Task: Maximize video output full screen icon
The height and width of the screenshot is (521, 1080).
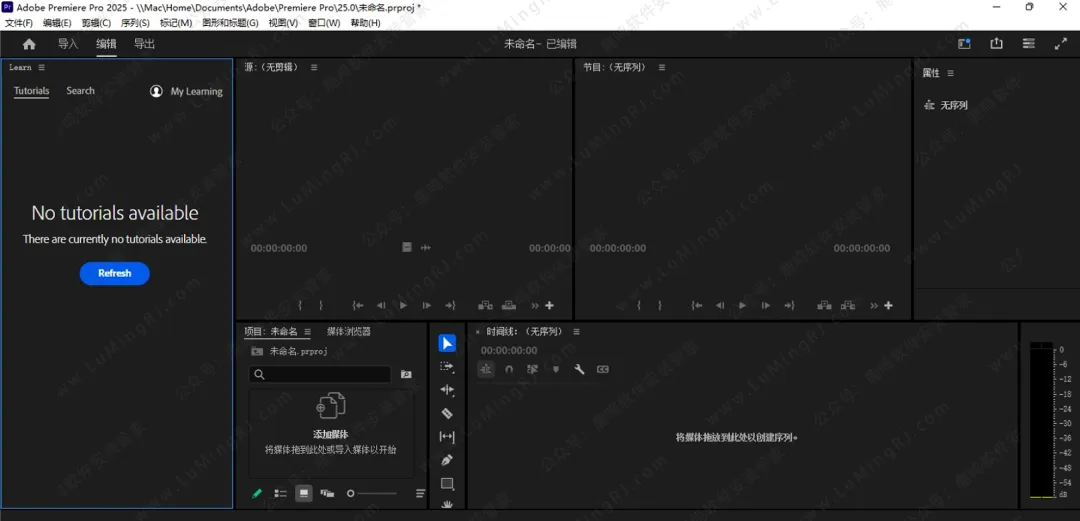Action: (1061, 43)
